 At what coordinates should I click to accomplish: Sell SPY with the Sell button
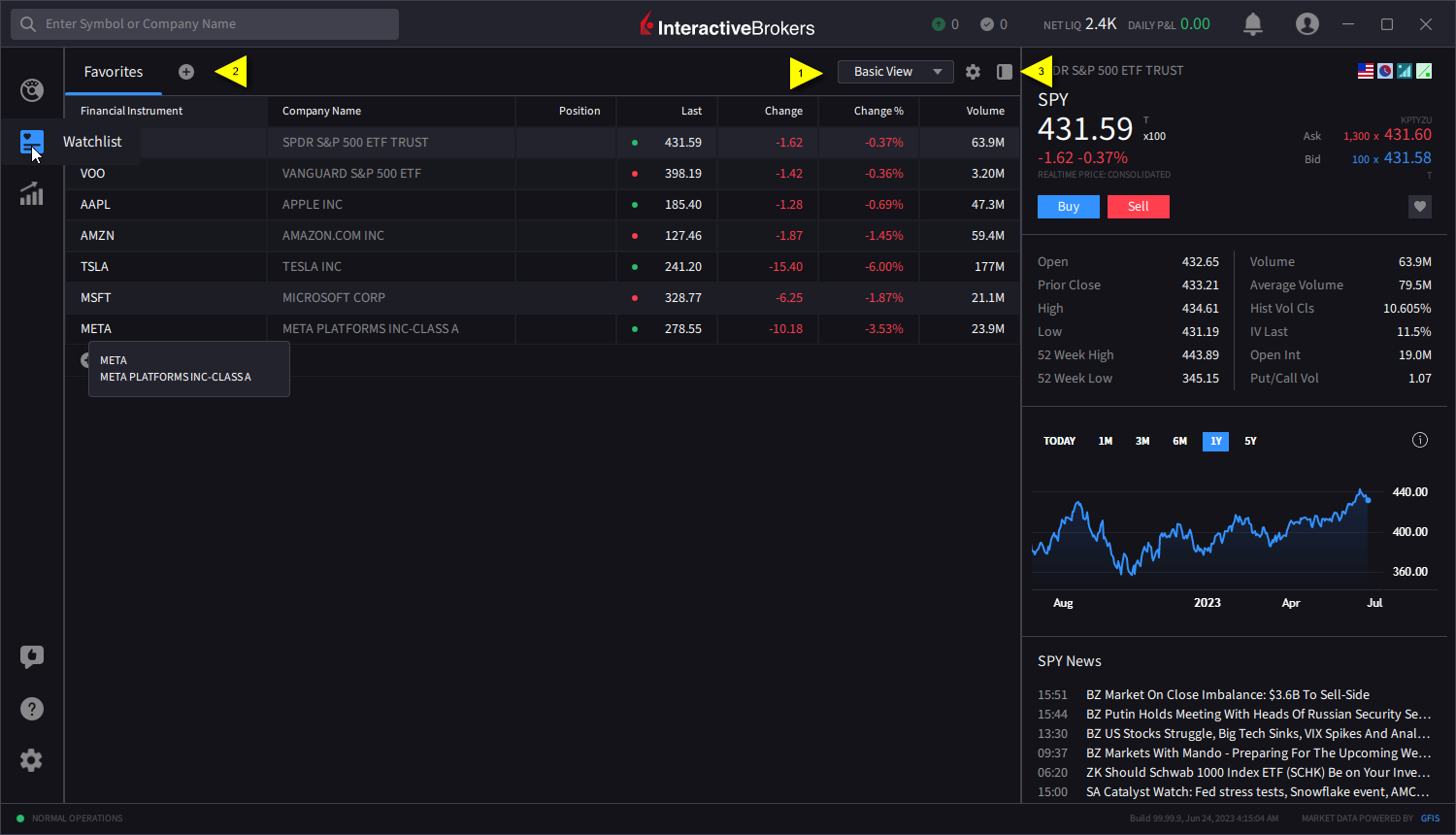1139,207
